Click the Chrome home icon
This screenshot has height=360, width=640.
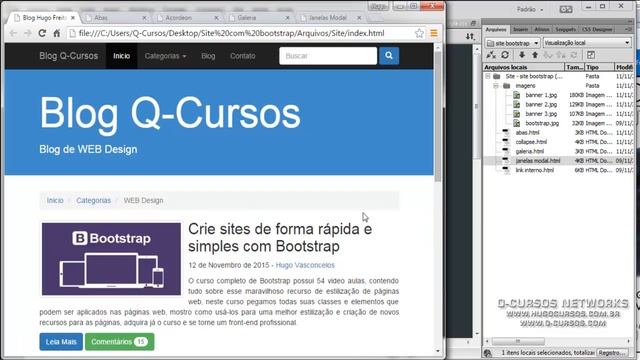tap(57, 33)
